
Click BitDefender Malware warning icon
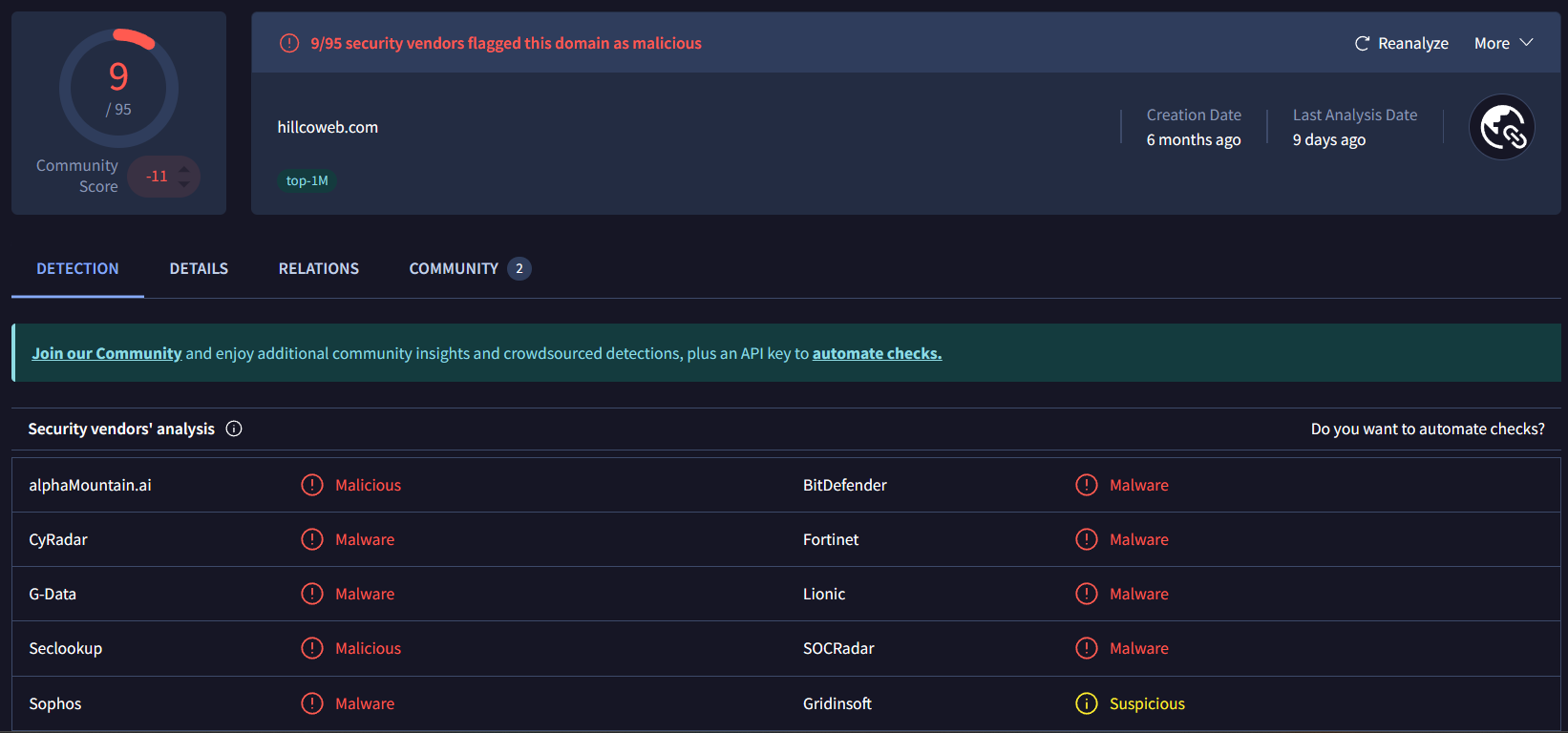(x=1087, y=485)
